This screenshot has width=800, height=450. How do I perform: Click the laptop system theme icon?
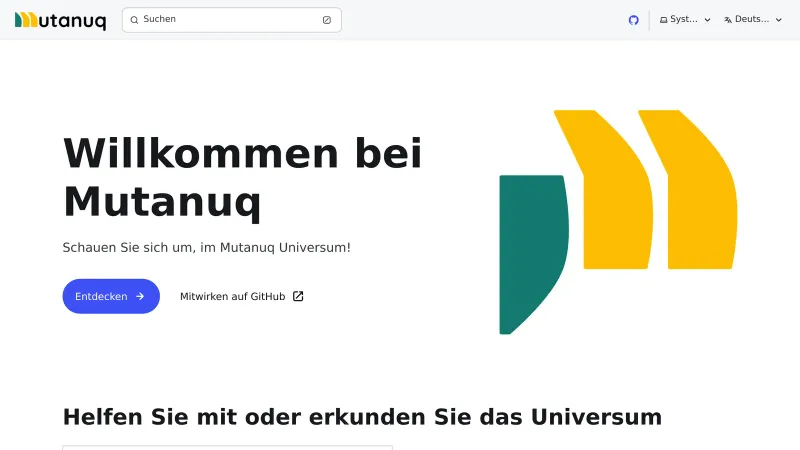664,20
